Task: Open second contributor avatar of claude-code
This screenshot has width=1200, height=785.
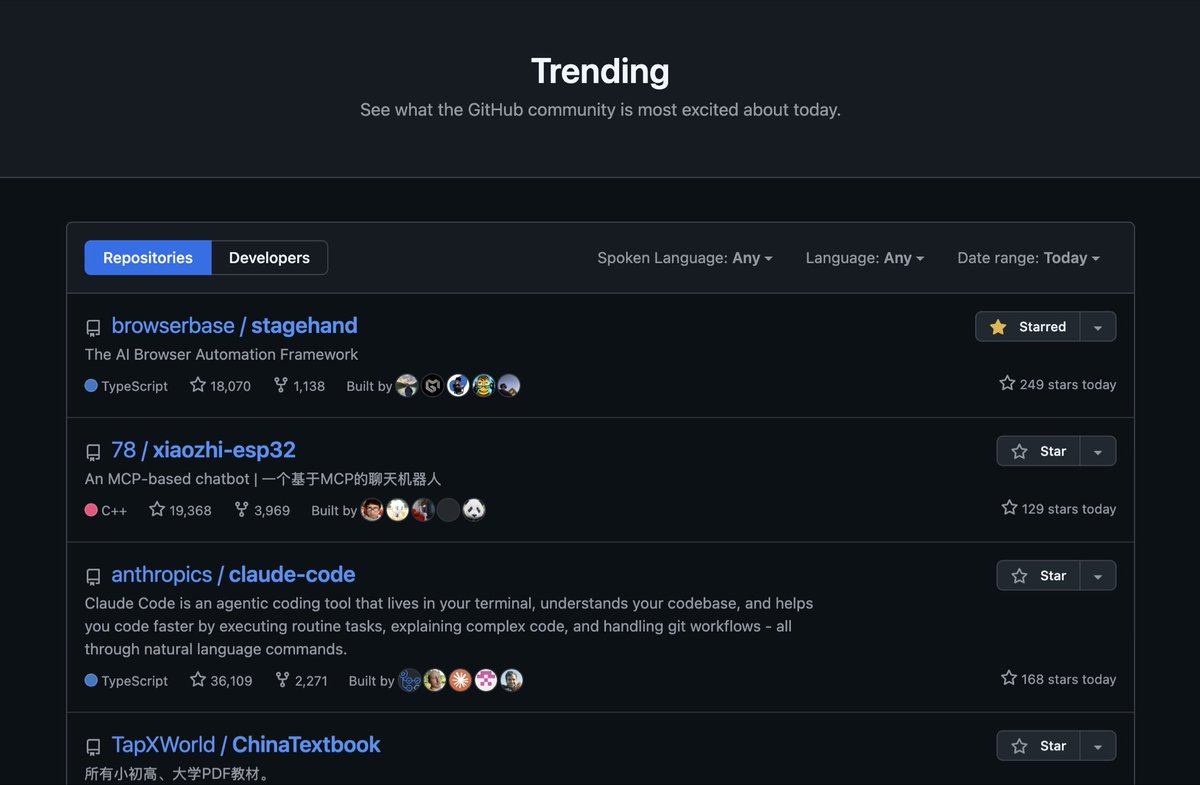Action: [x=435, y=680]
